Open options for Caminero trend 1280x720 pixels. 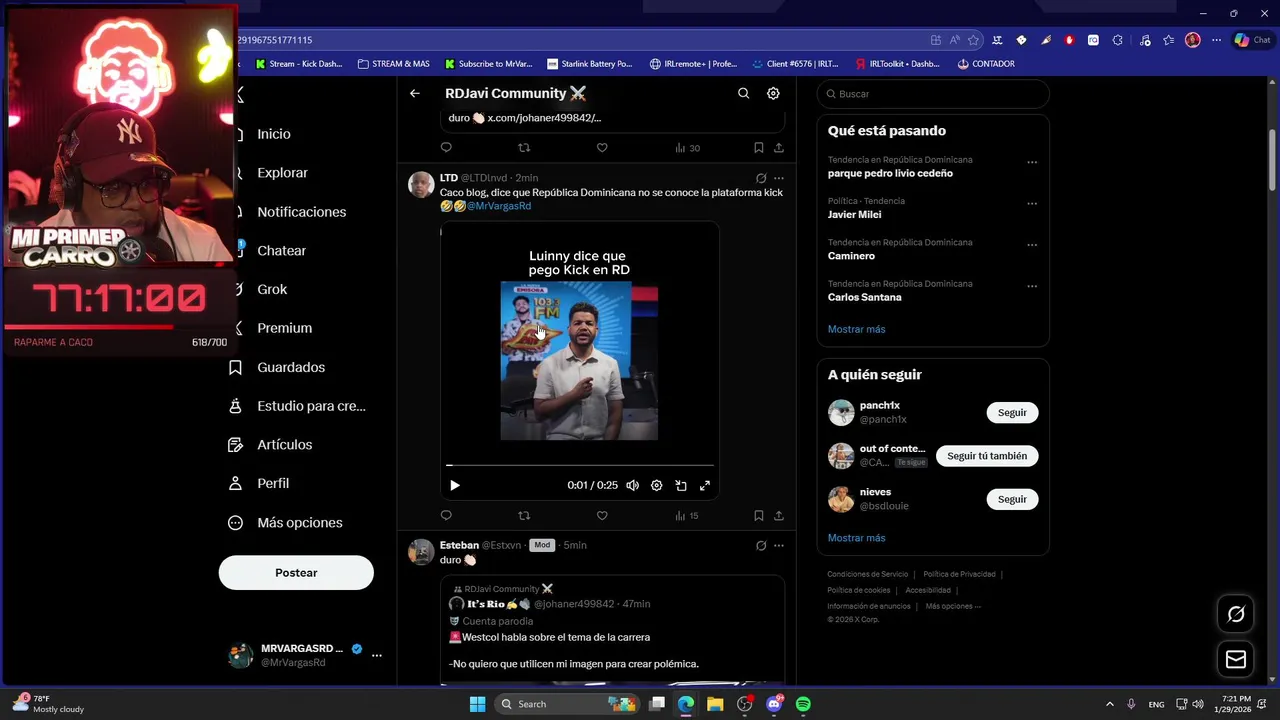tap(1032, 244)
